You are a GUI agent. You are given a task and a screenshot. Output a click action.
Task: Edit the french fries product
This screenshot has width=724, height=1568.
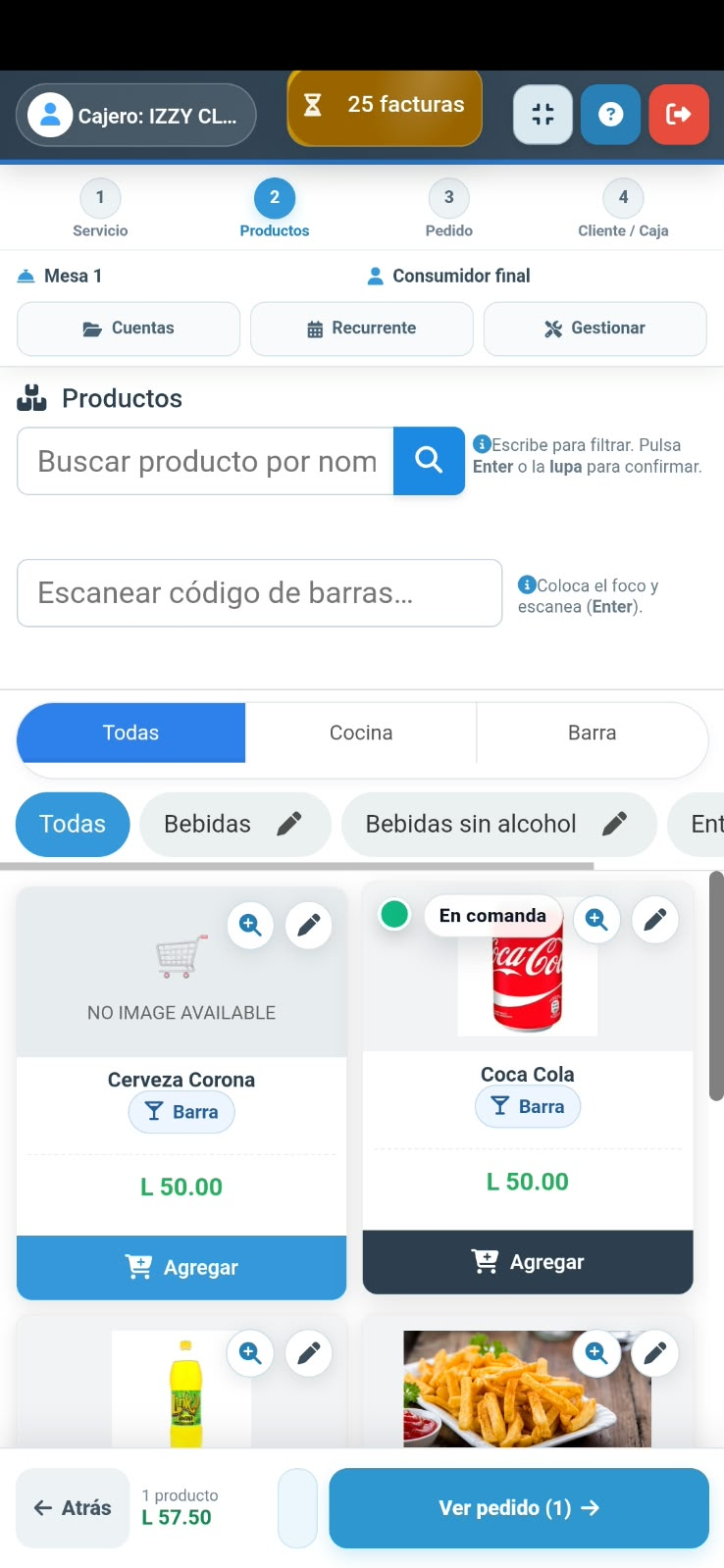tap(655, 1353)
